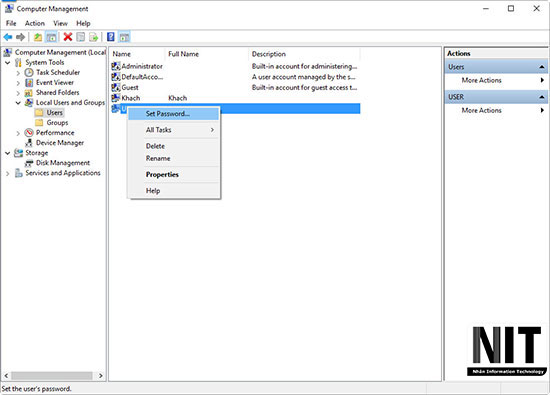Choose Help from the context menu
The width and height of the screenshot is (550, 395).
coord(174,190)
